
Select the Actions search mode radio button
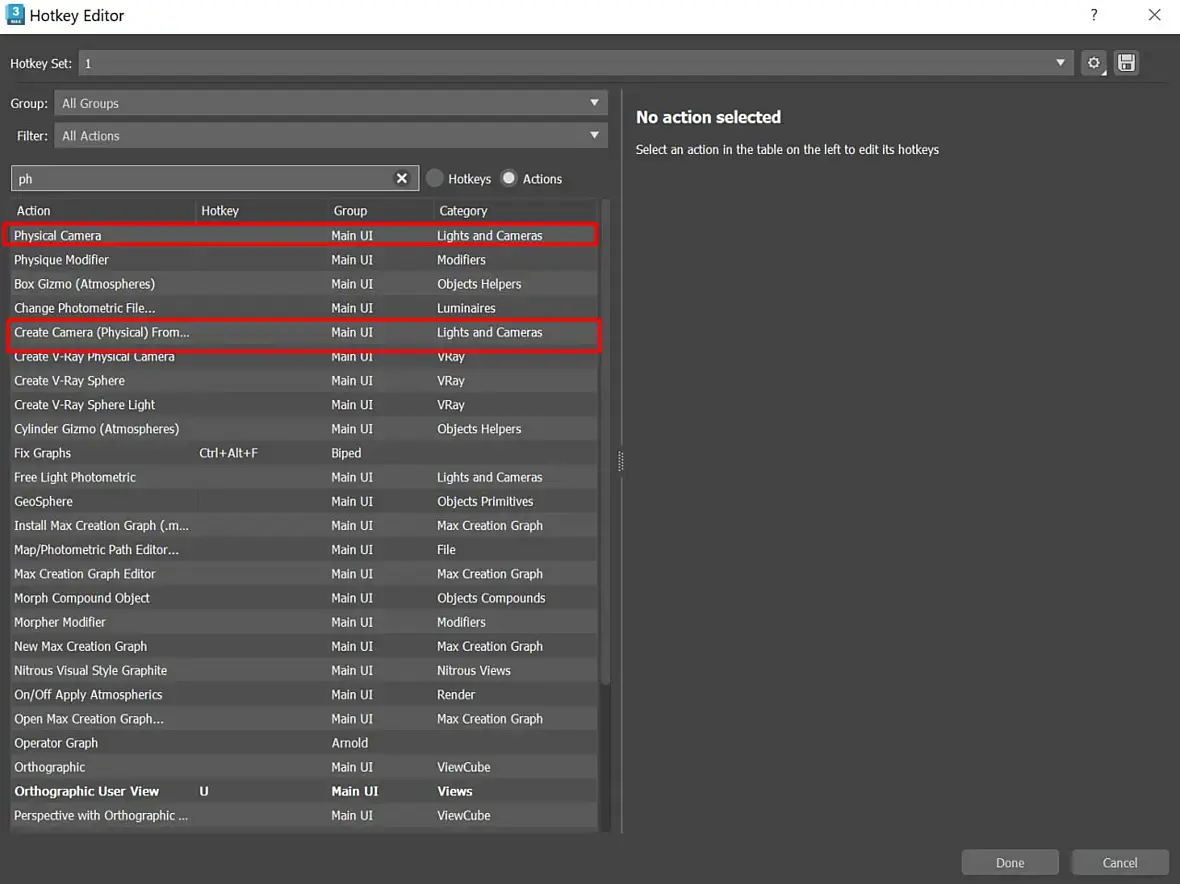pyautogui.click(x=509, y=178)
